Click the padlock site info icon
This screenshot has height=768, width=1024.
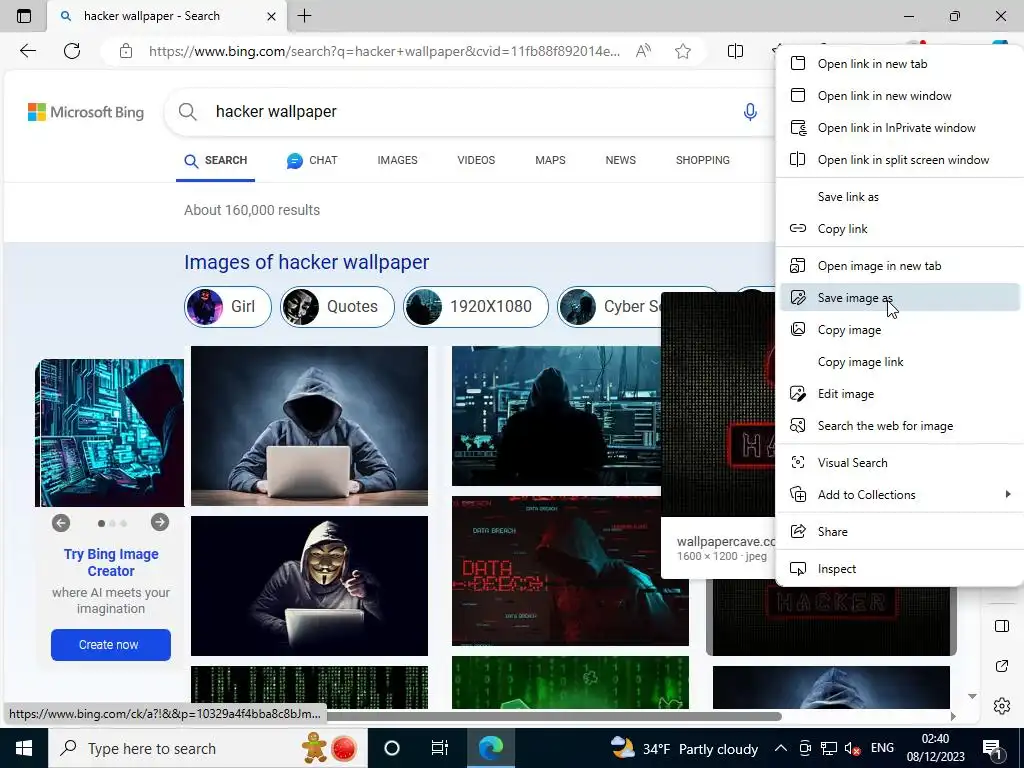tap(126, 51)
